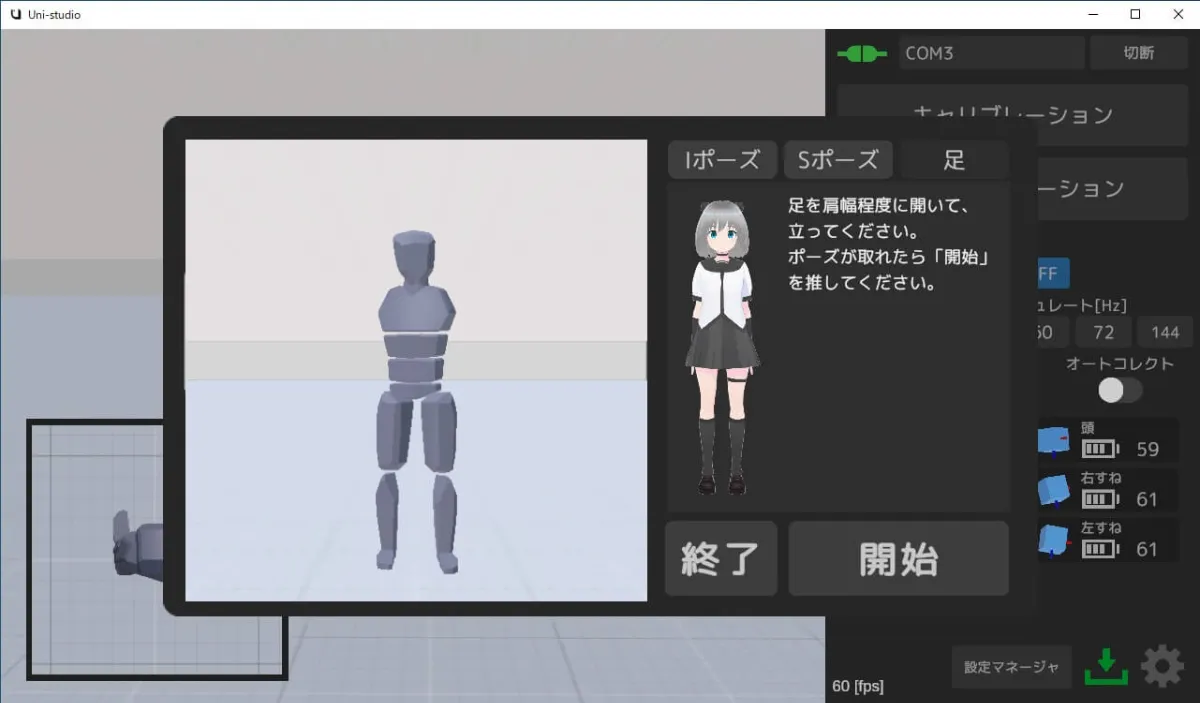Open settings via the gear icon
1200x703 pixels.
(x=1161, y=666)
